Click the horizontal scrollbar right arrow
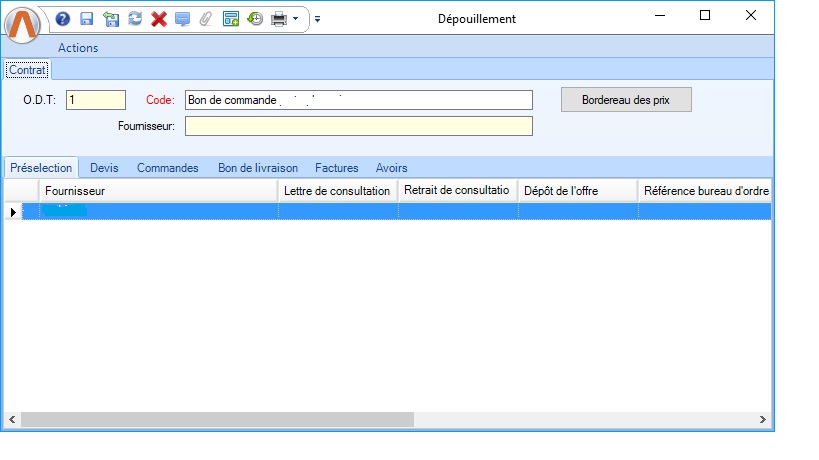819x460 pixels. point(762,420)
